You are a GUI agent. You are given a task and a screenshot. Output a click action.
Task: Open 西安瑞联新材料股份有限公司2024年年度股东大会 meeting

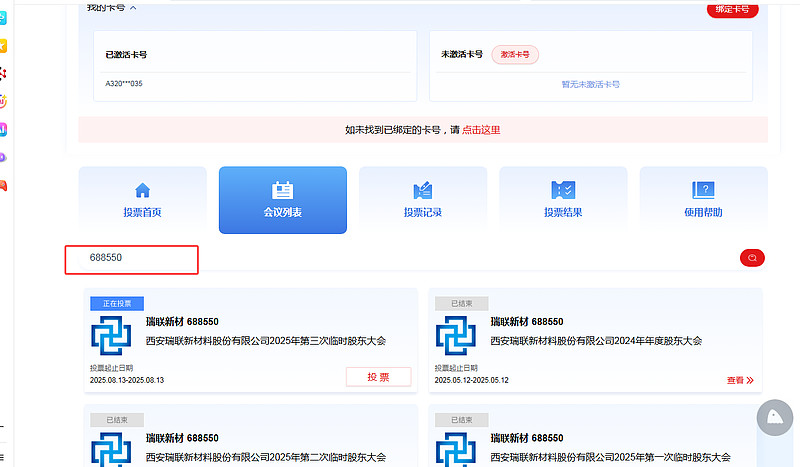click(596, 341)
